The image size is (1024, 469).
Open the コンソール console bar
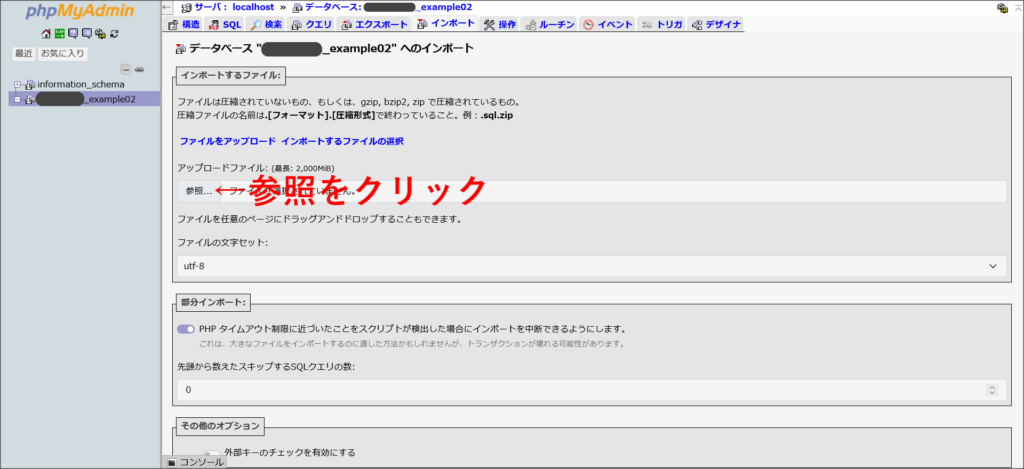(195, 462)
